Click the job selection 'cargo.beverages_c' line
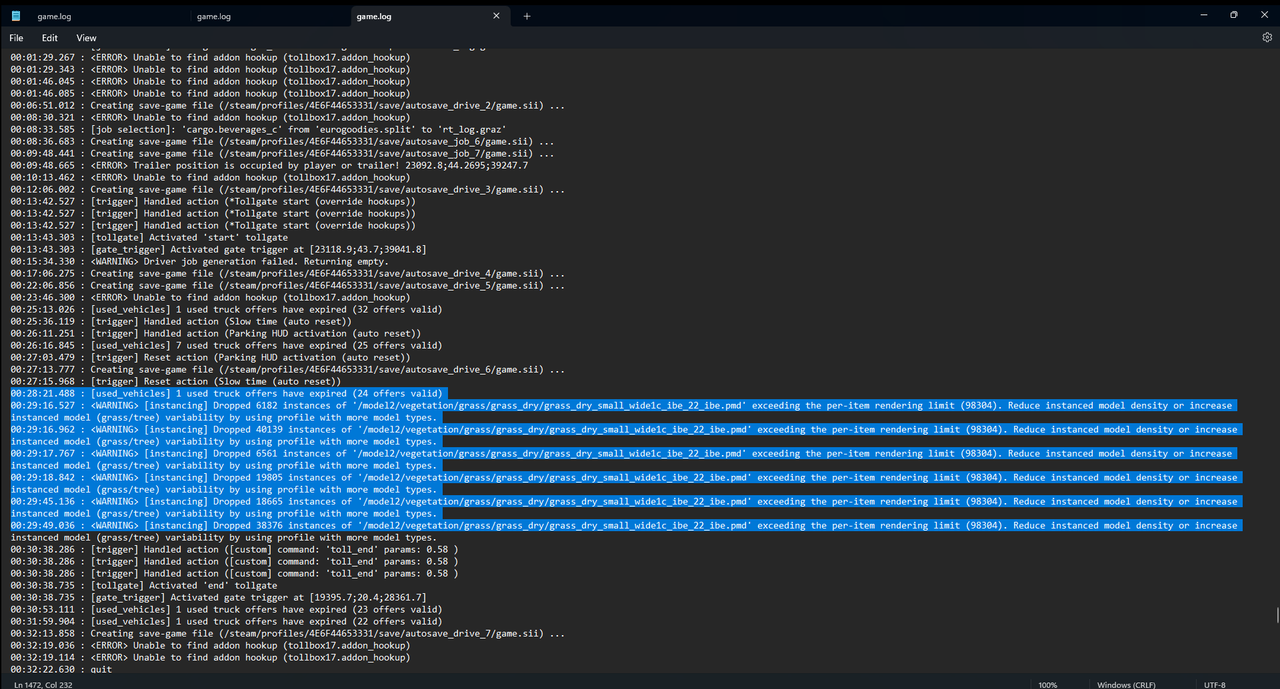Viewport: 1280px width, 689px height. coord(259,129)
